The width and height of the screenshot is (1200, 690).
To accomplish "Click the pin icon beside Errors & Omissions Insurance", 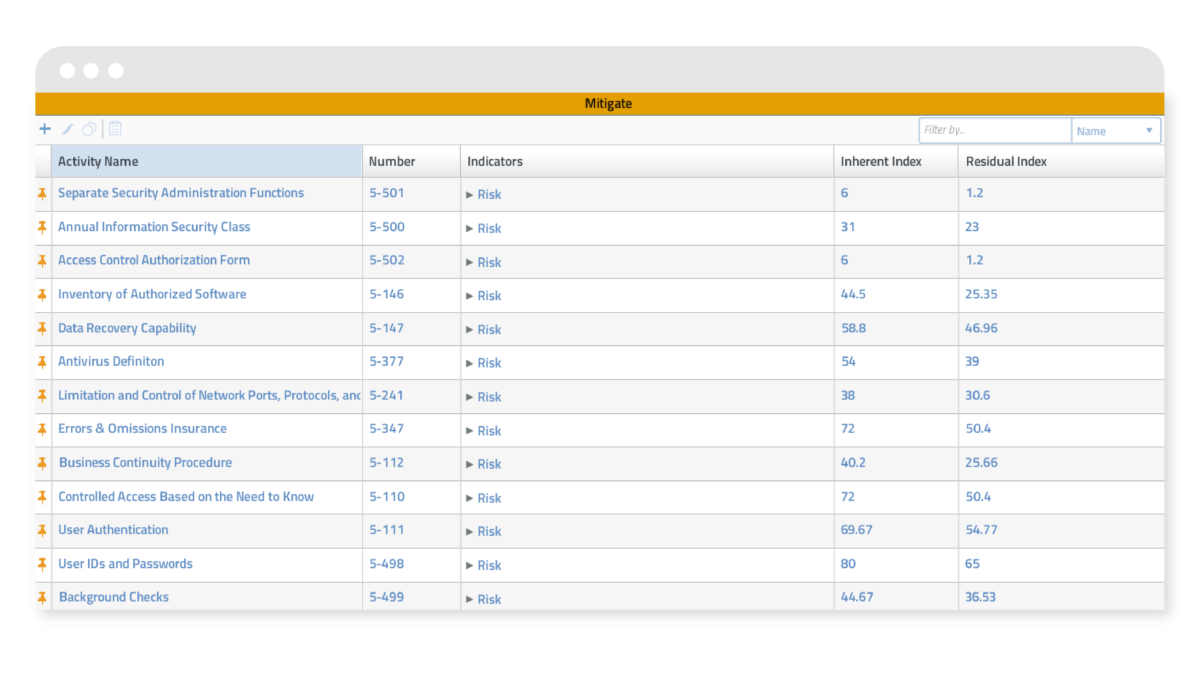I will coord(41,429).
